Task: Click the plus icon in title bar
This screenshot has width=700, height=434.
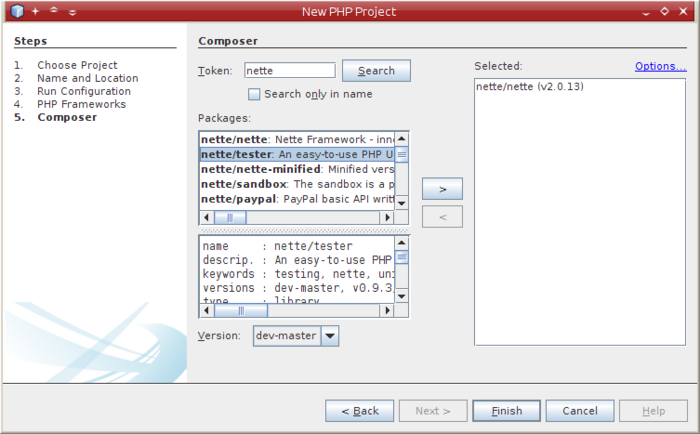Action: click(35, 11)
